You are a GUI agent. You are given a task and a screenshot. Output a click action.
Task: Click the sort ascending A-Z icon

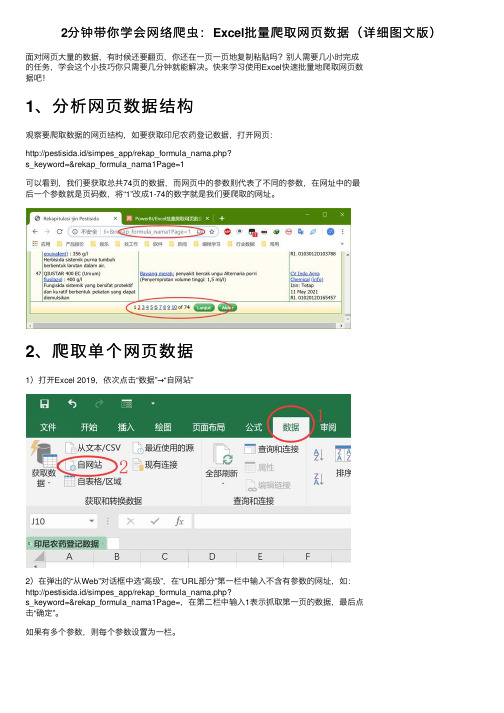[318, 454]
